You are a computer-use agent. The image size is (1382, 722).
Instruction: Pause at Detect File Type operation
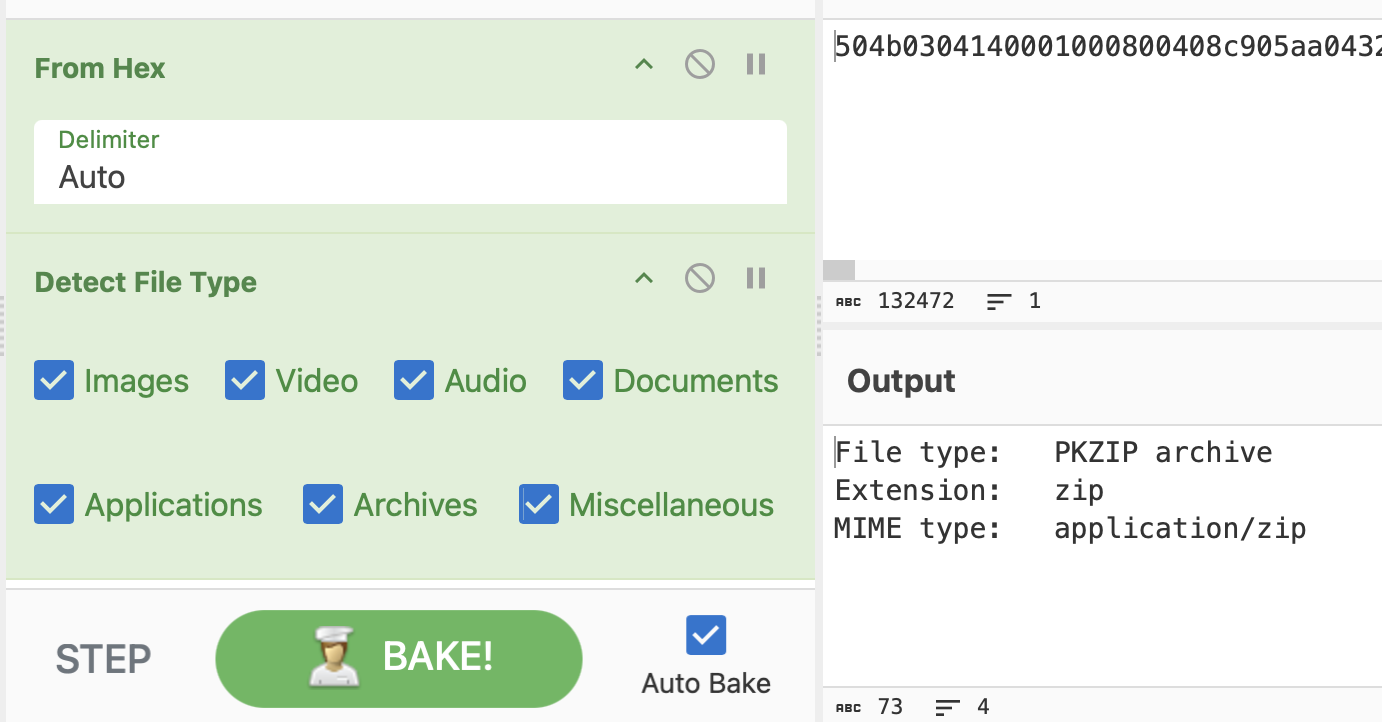(x=756, y=278)
